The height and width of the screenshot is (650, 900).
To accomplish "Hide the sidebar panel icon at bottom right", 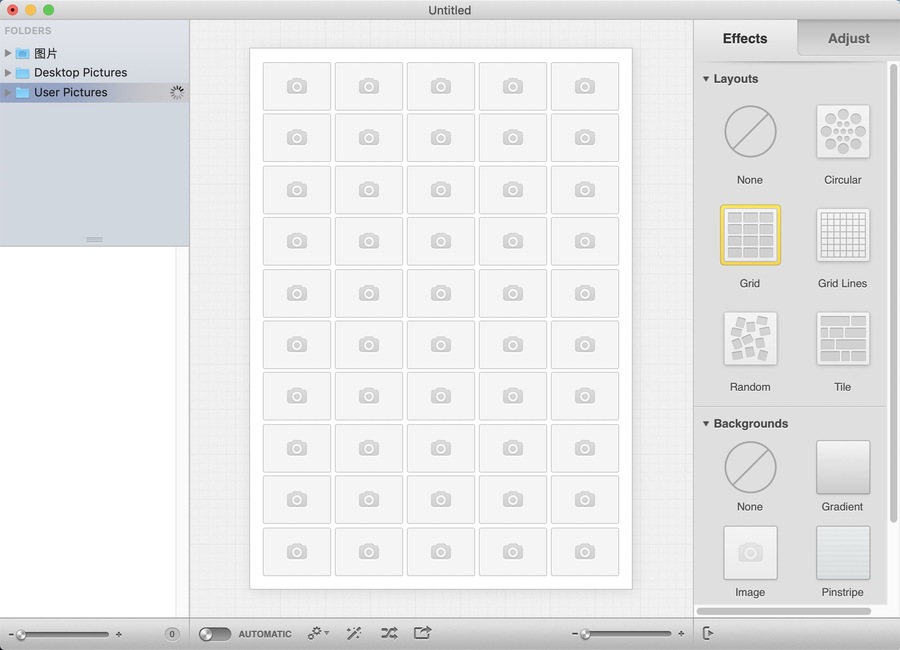I will coord(708,633).
